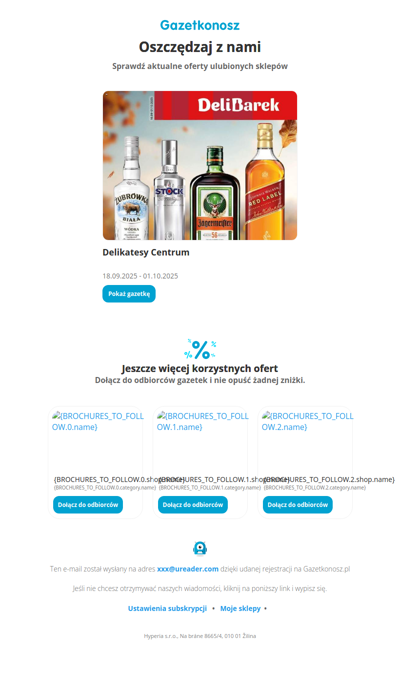Click the percent discount icon

click(x=200, y=349)
